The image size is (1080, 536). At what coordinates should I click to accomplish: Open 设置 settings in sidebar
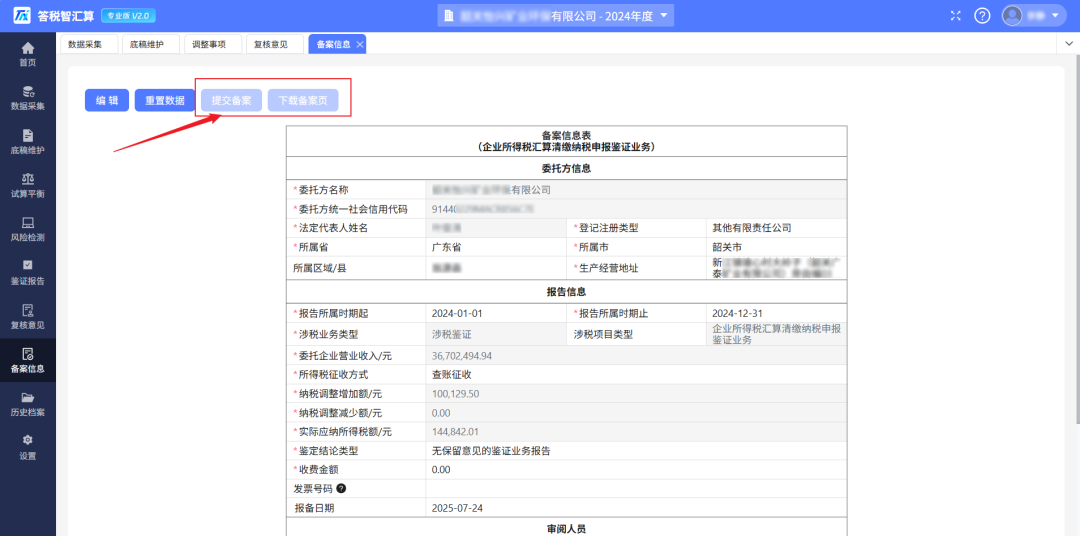pyautogui.click(x=28, y=448)
